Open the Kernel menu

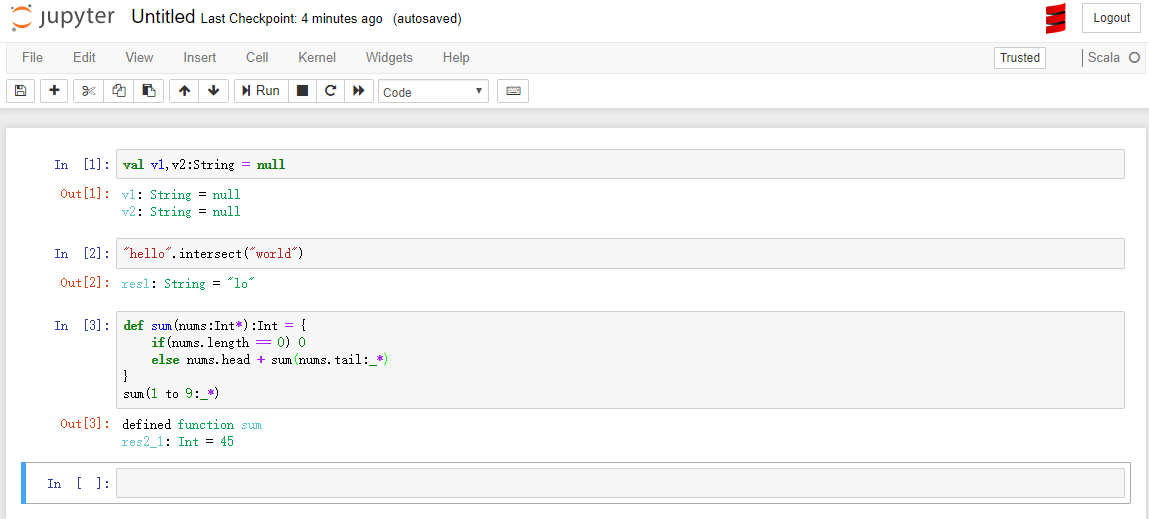317,58
